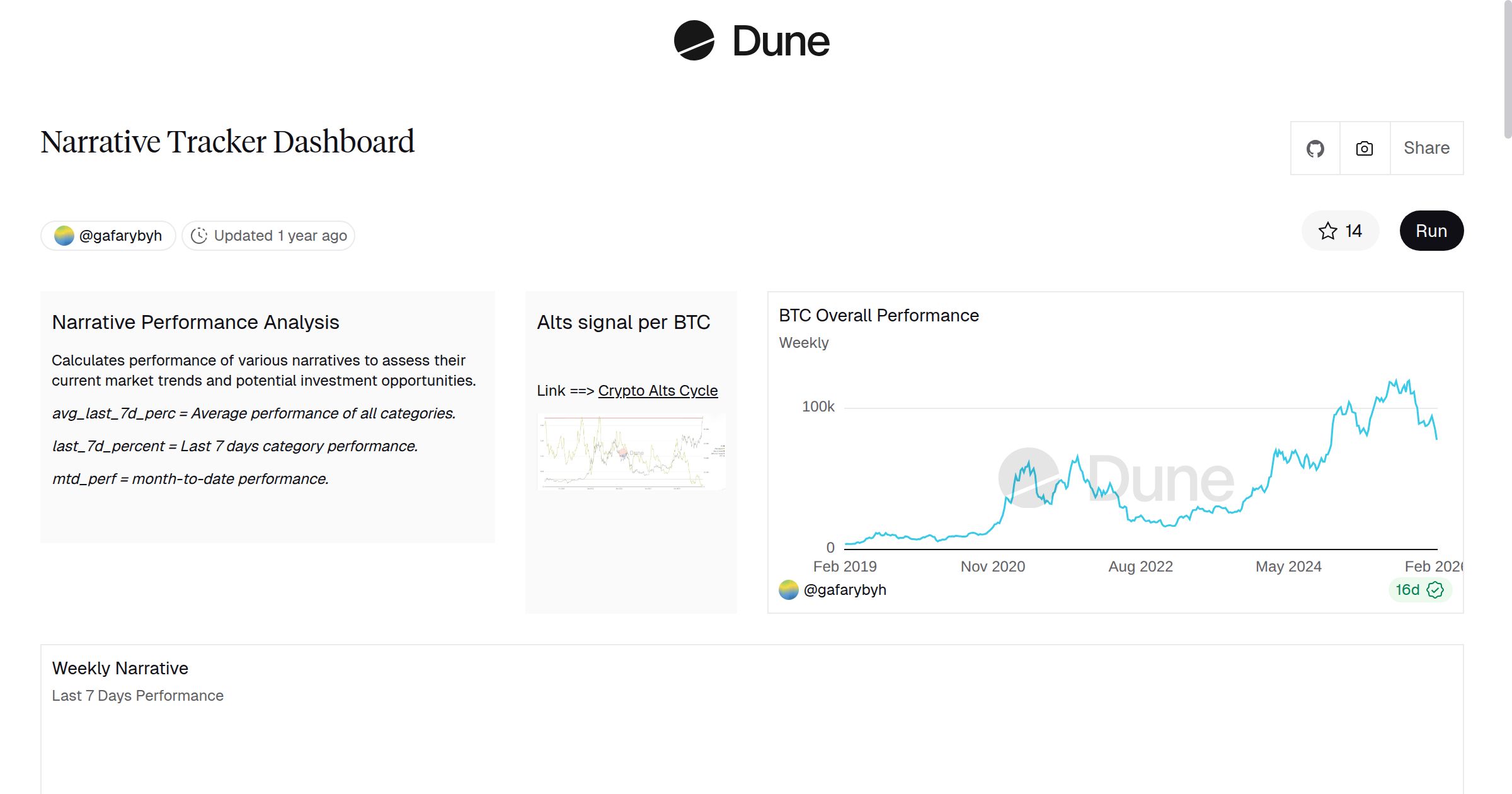This screenshot has width=1512, height=794.
Task: Click the verified checkmark badge next to 16d
Action: tap(1435, 590)
